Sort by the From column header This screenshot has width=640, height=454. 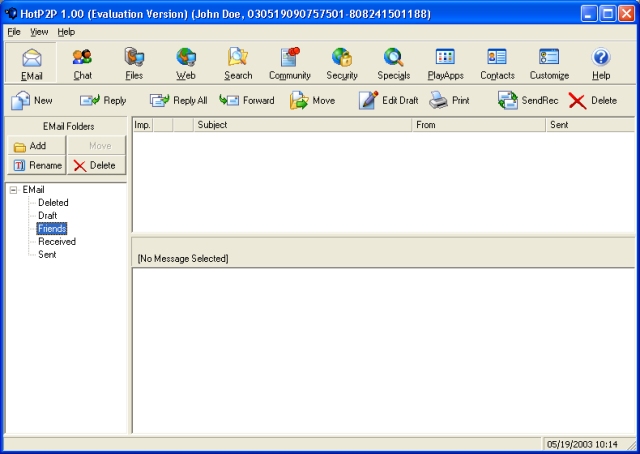479,125
